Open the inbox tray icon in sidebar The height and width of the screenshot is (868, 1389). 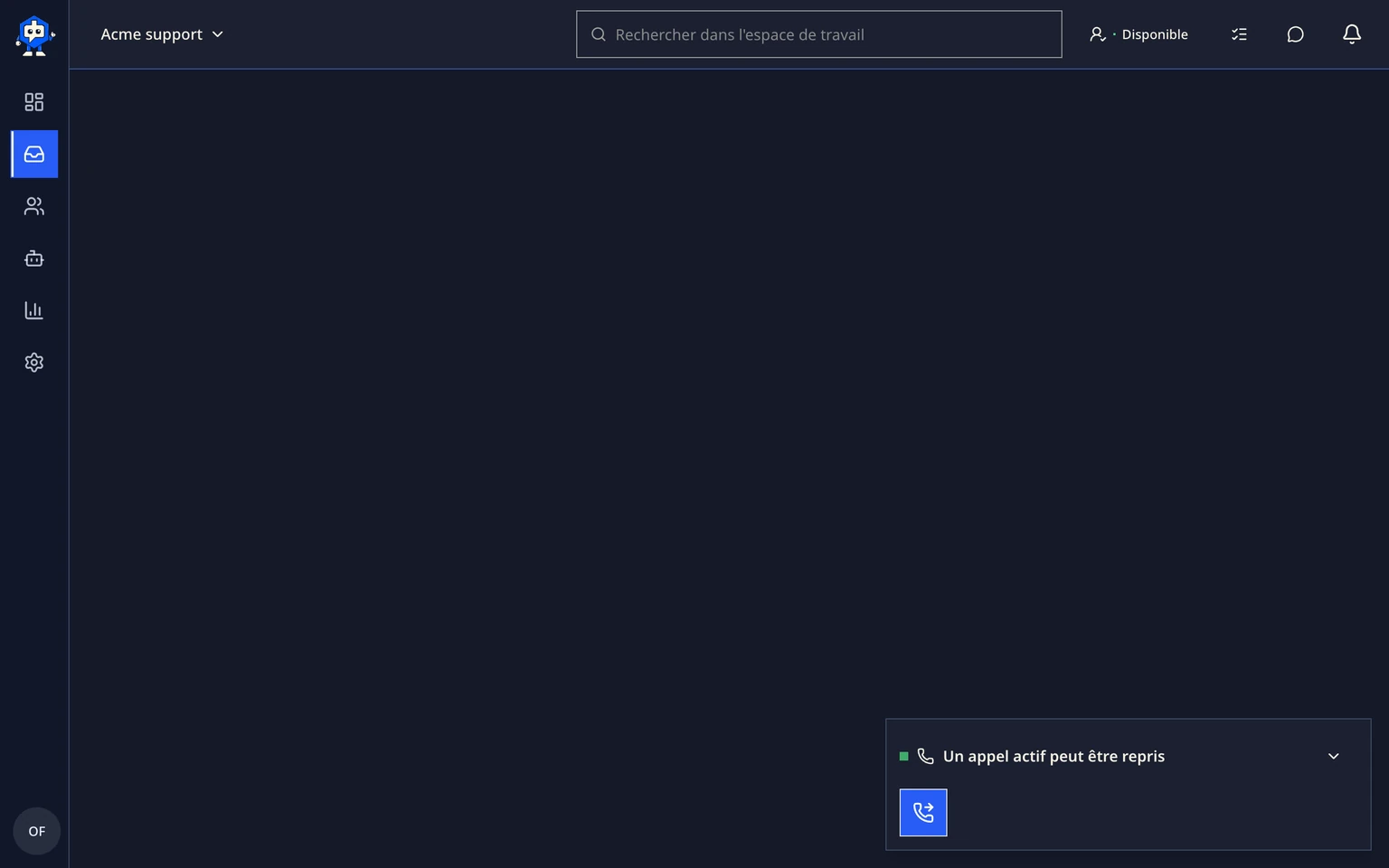(34, 154)
